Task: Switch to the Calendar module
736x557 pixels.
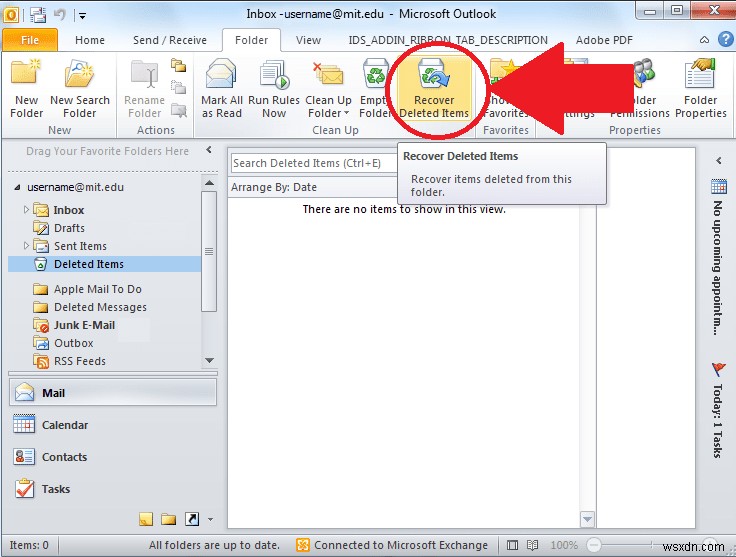Action: coord(113,425)
